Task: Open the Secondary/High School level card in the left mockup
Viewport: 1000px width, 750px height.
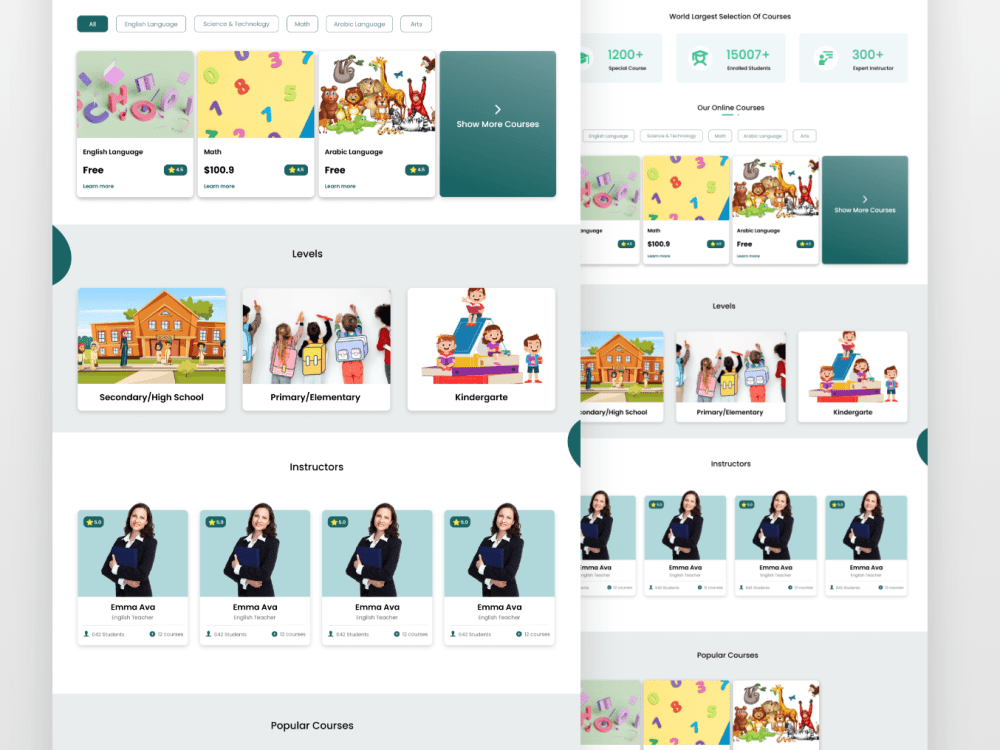Action: (152, 349)
